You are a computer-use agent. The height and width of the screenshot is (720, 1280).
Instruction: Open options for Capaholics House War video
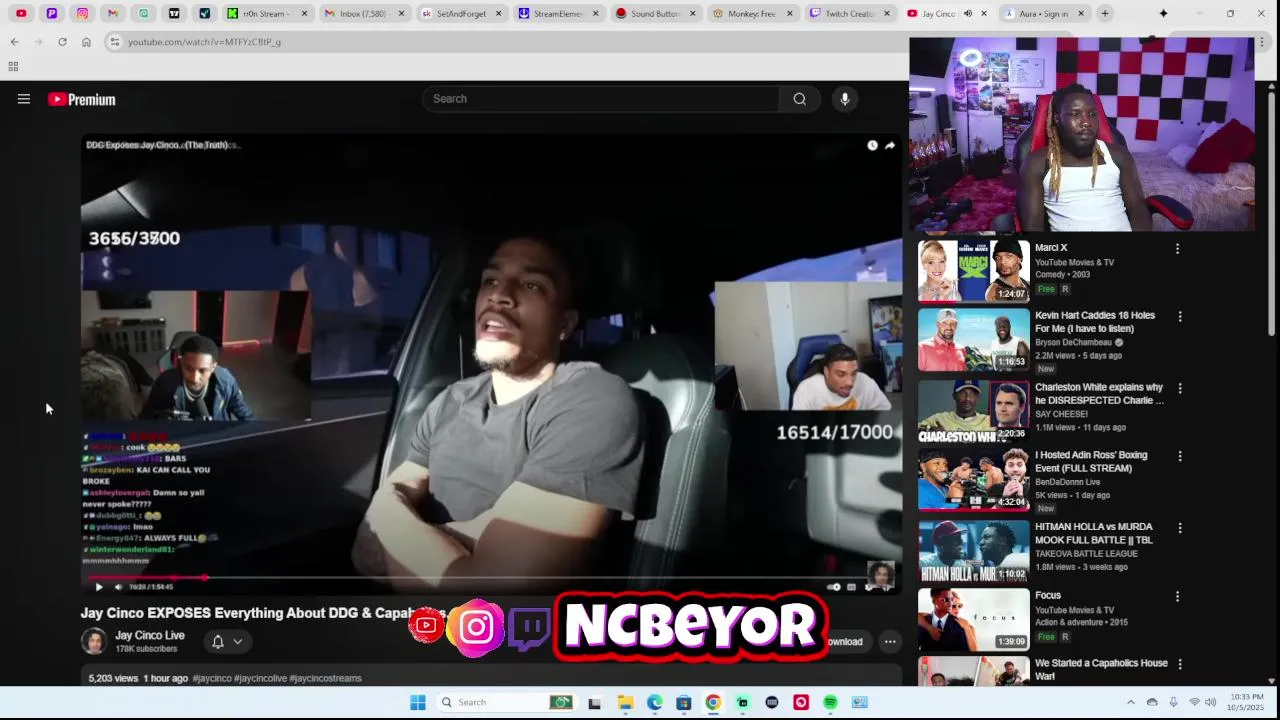pos(1180,664)
